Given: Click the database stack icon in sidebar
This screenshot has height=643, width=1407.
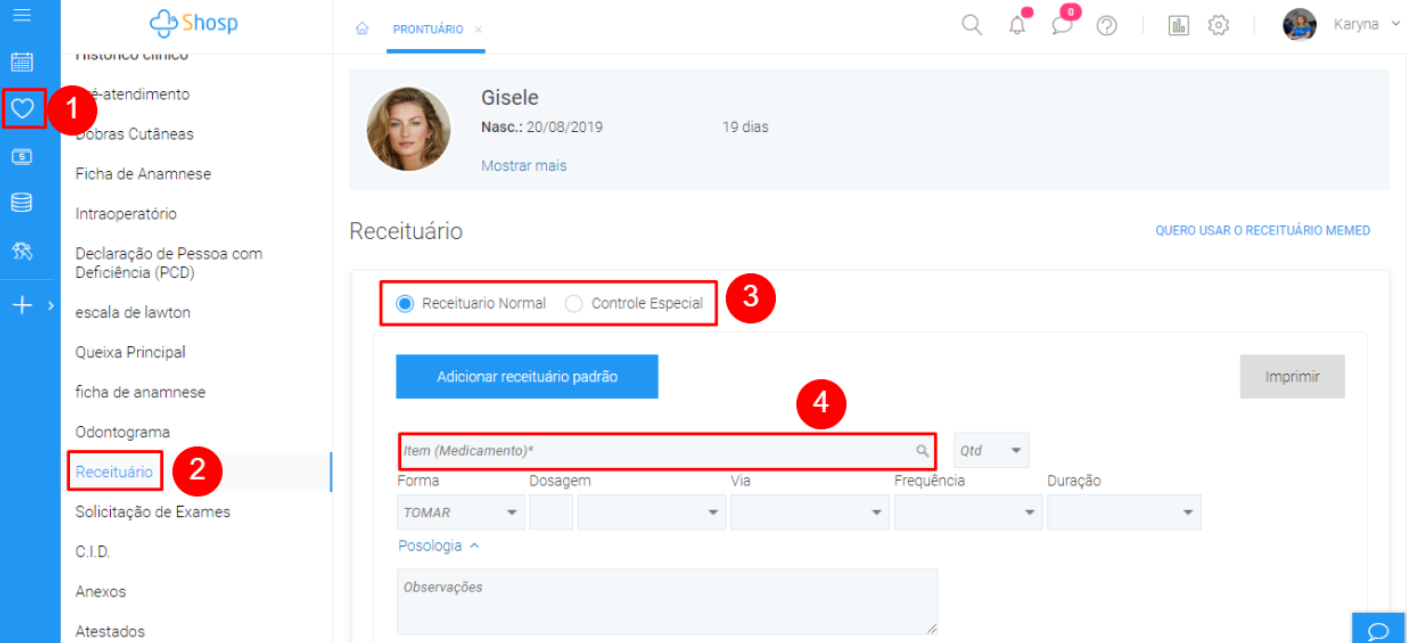Looking at the screenshot, I should point(22,203).
